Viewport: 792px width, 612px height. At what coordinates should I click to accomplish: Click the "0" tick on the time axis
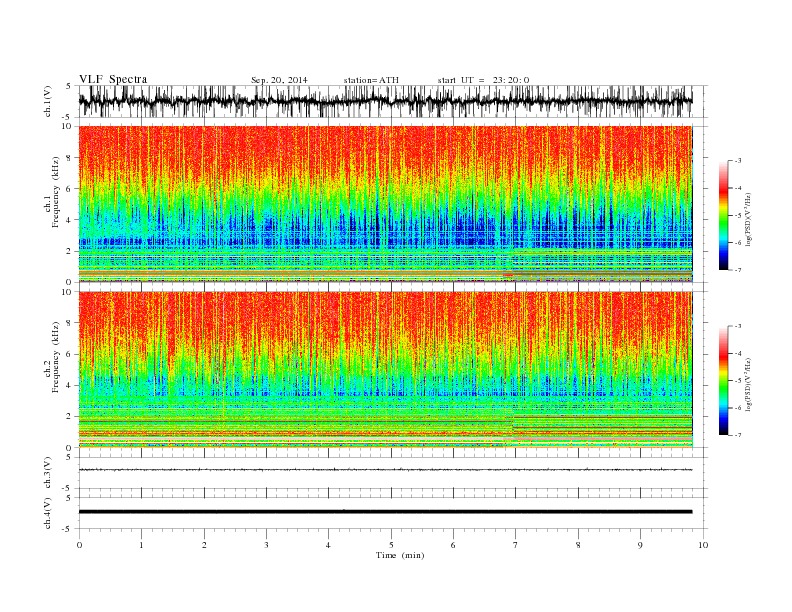point(79,545)
